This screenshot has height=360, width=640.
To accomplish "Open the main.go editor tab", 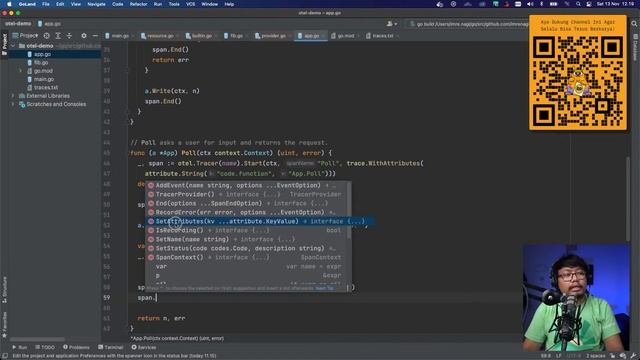I will pos(119,36).
